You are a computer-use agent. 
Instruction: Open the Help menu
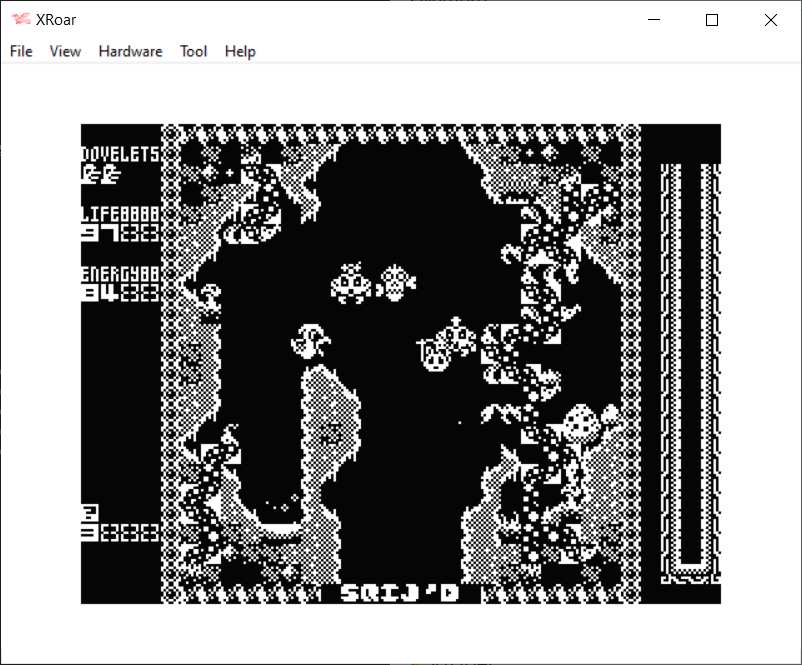[x=240, y=51]
